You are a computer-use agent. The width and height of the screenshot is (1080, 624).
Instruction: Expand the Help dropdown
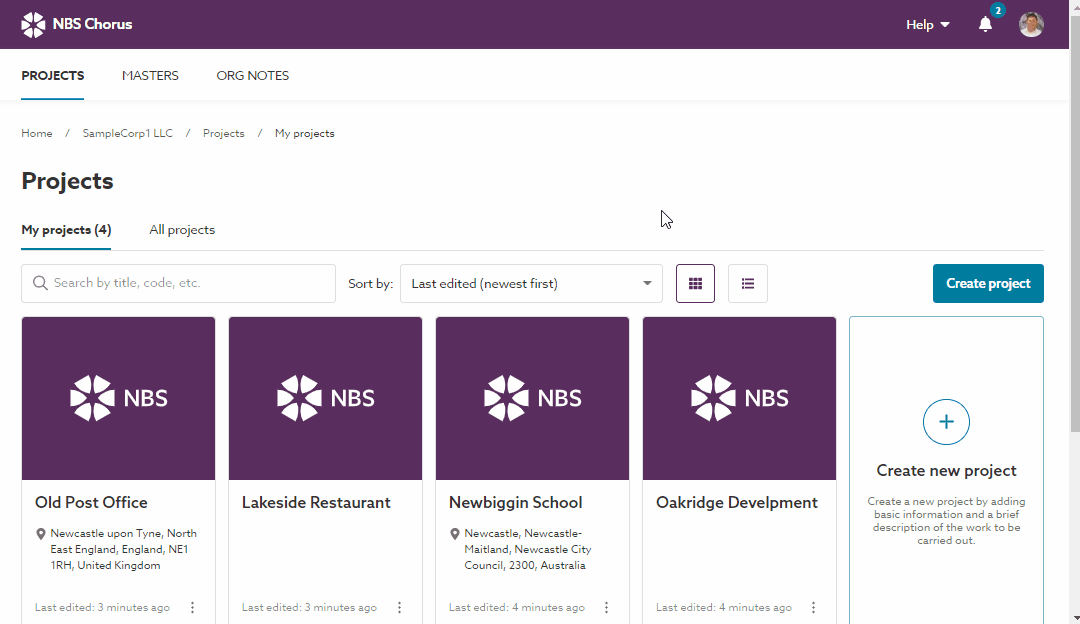click(928, 25)
